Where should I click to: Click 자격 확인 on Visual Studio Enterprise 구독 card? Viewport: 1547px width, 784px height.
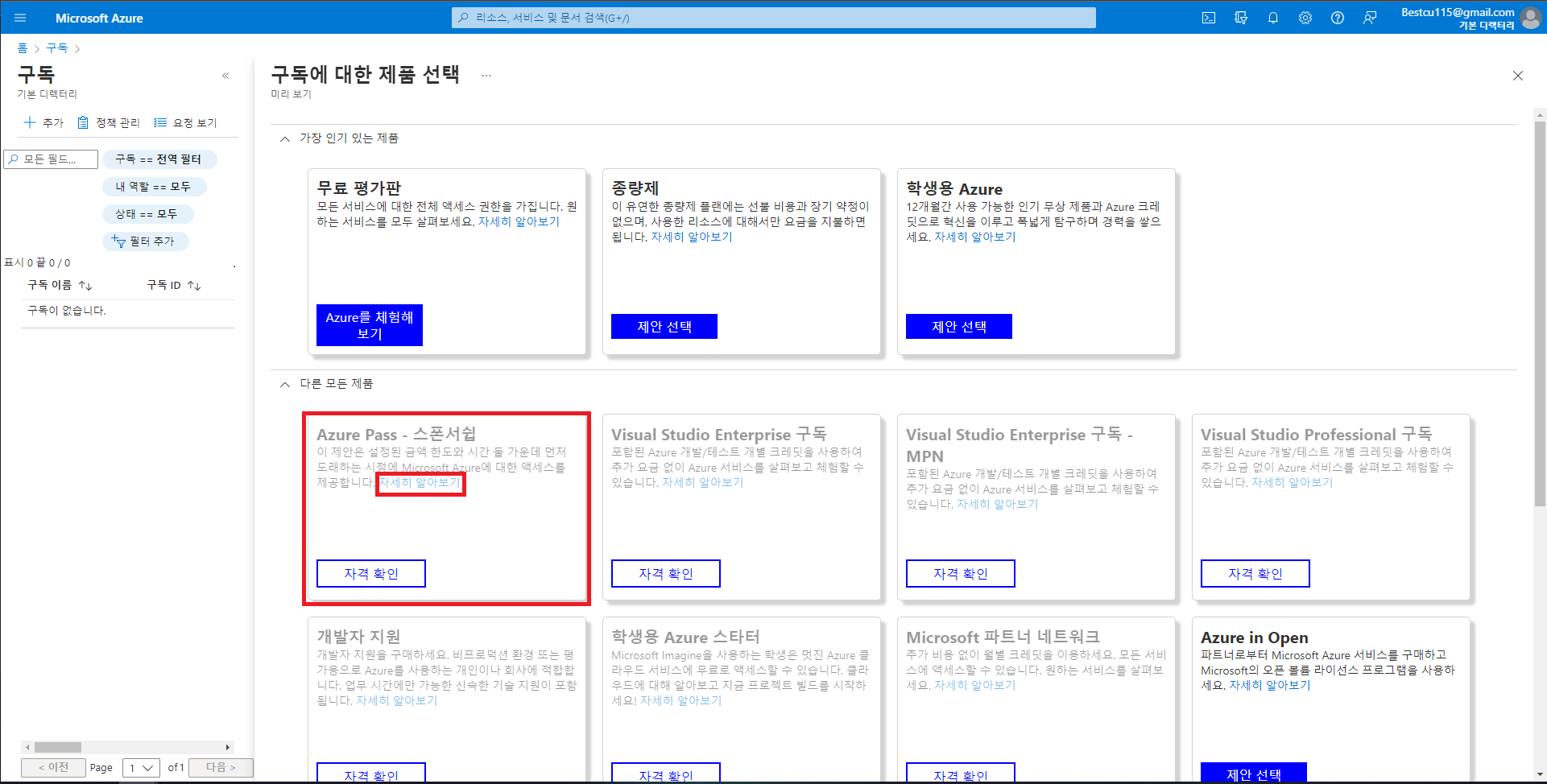click(666, 574)
